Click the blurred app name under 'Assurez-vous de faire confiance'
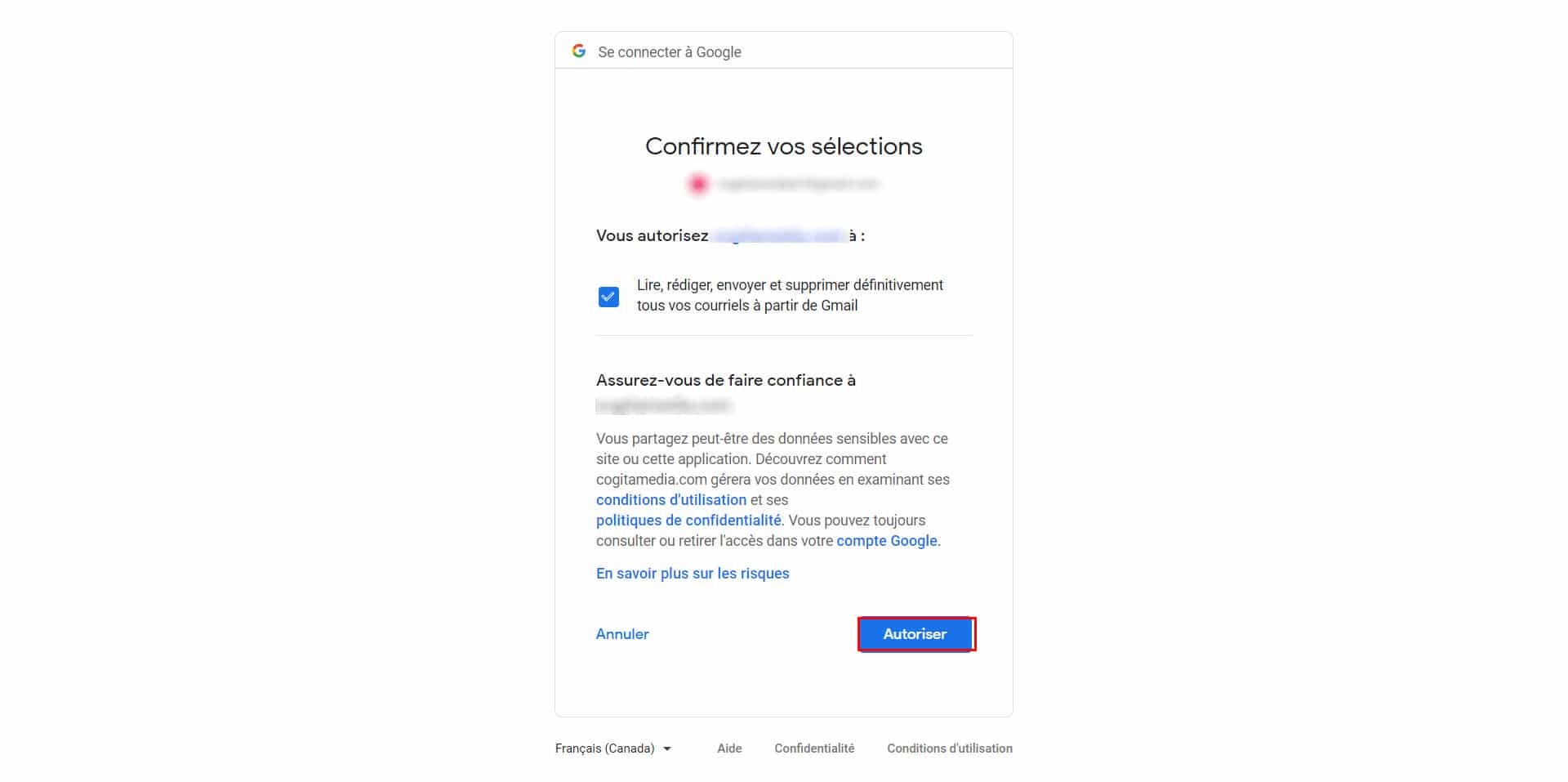1568x782 pixels. pyautogui.click(x=663, y=405)
